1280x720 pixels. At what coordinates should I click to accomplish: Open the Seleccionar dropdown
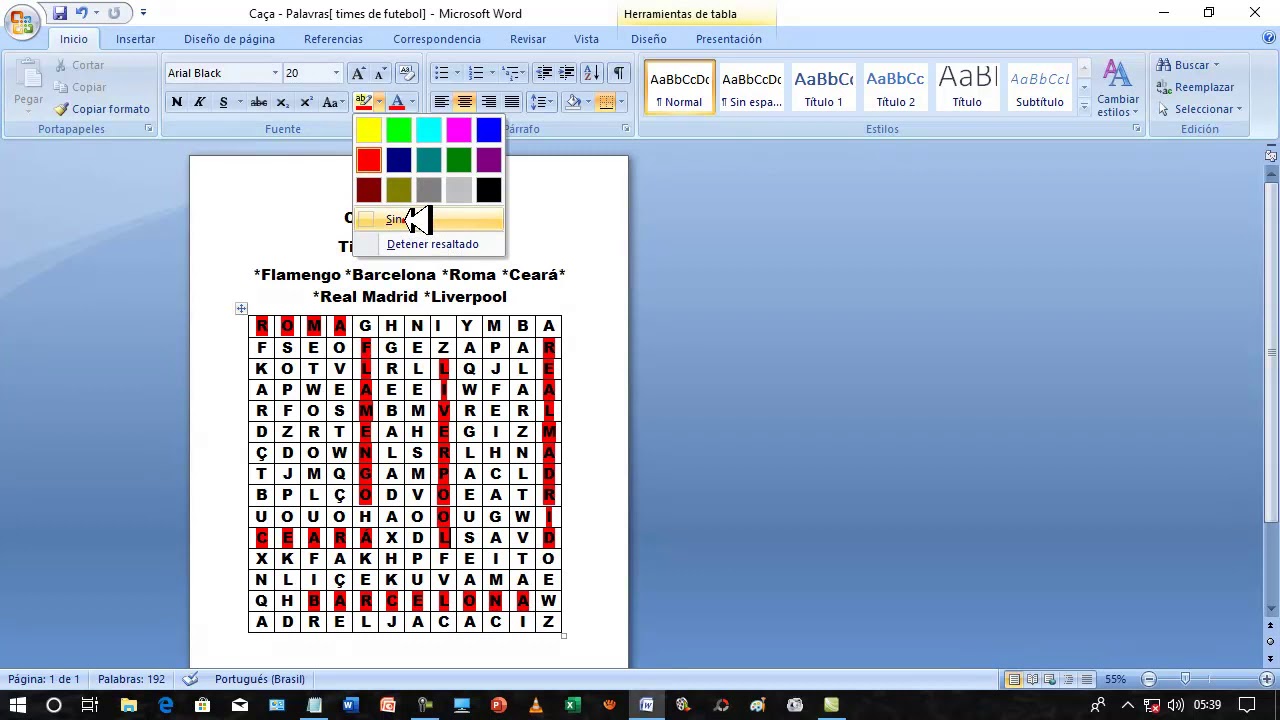coord(1199,109)
